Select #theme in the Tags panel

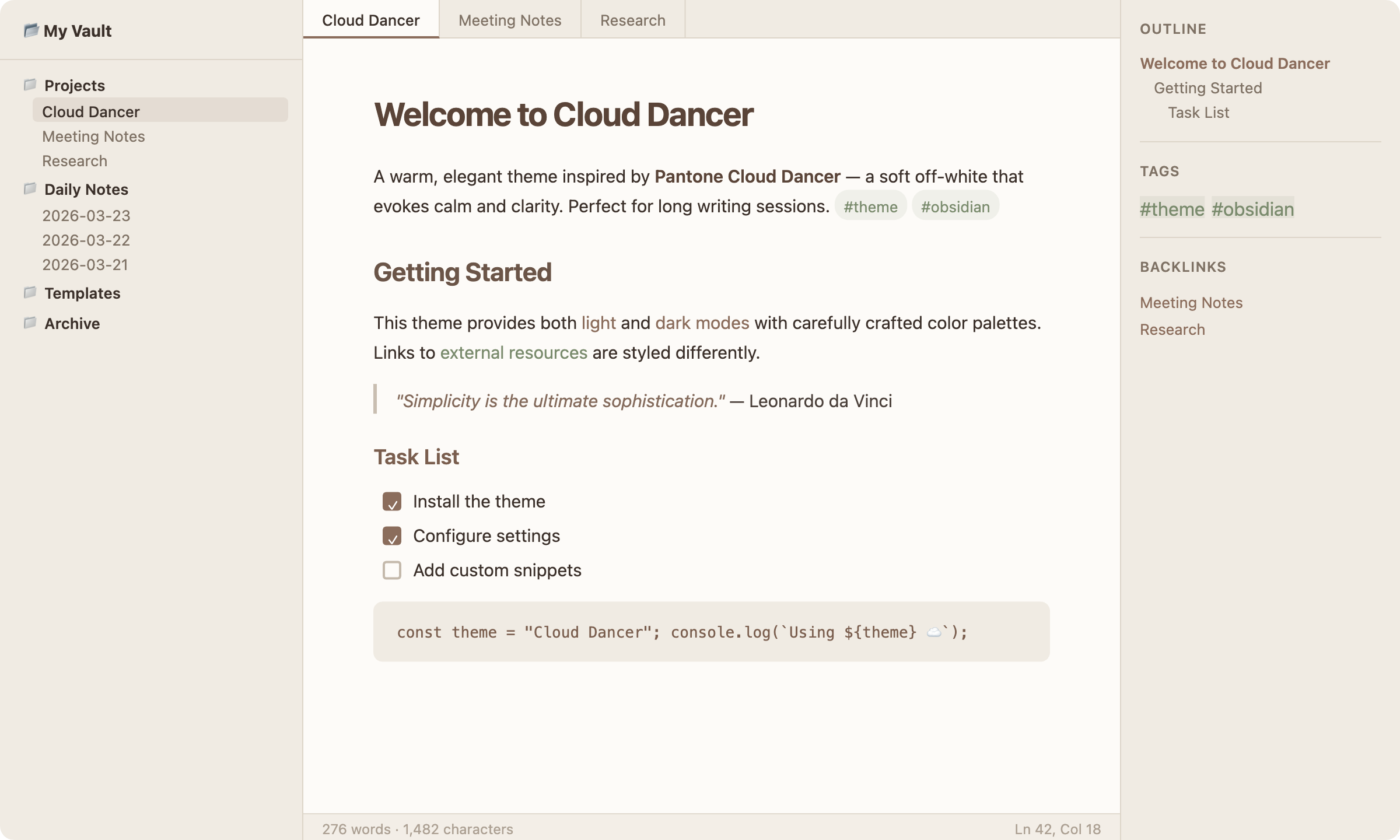coord(1172,208)
